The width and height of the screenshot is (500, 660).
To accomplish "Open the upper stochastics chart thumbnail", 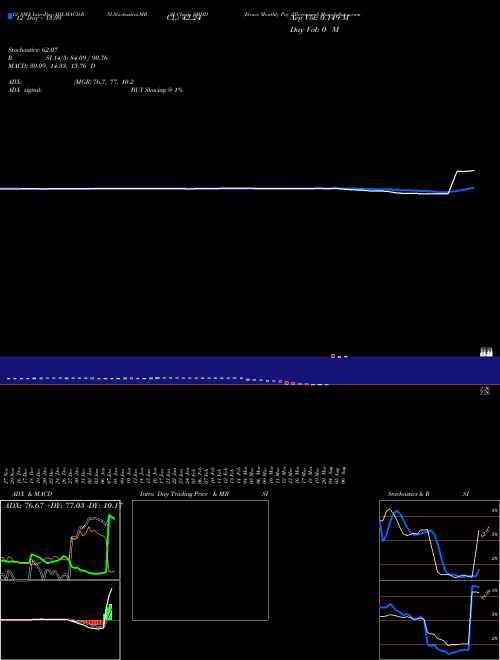I will click(x=439, y=540).
